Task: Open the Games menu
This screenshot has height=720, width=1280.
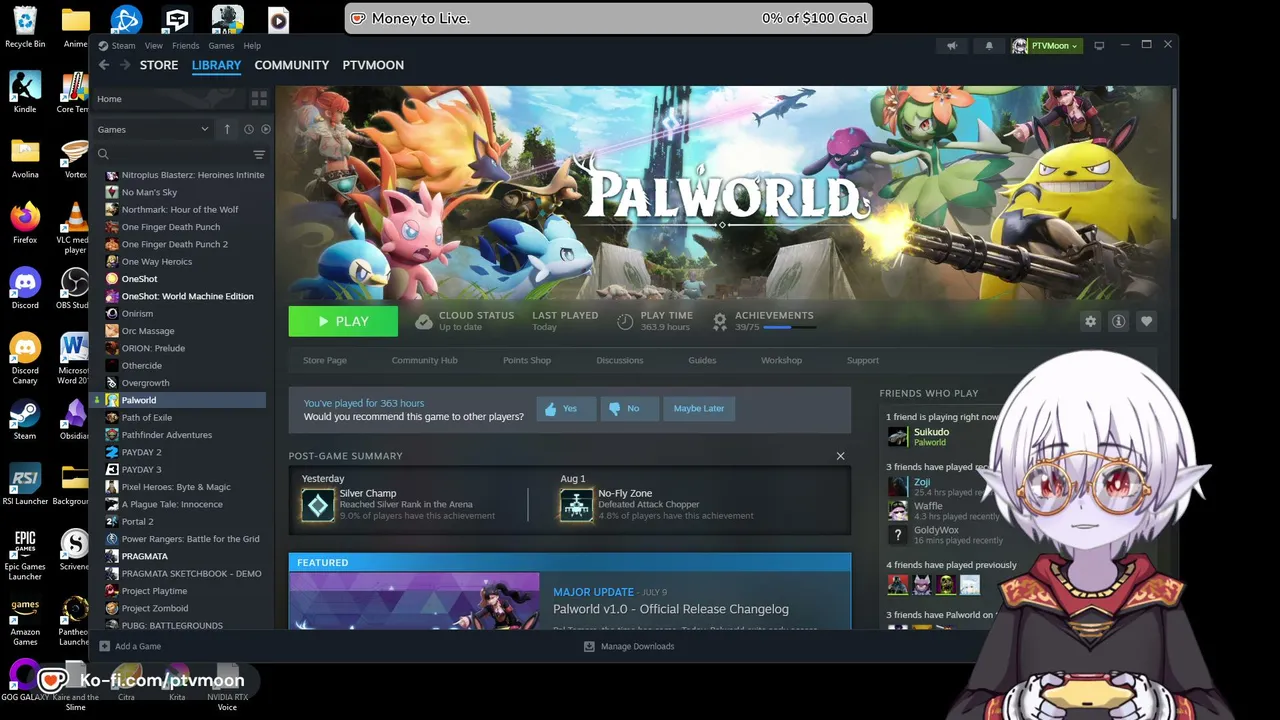Action: 221,46
